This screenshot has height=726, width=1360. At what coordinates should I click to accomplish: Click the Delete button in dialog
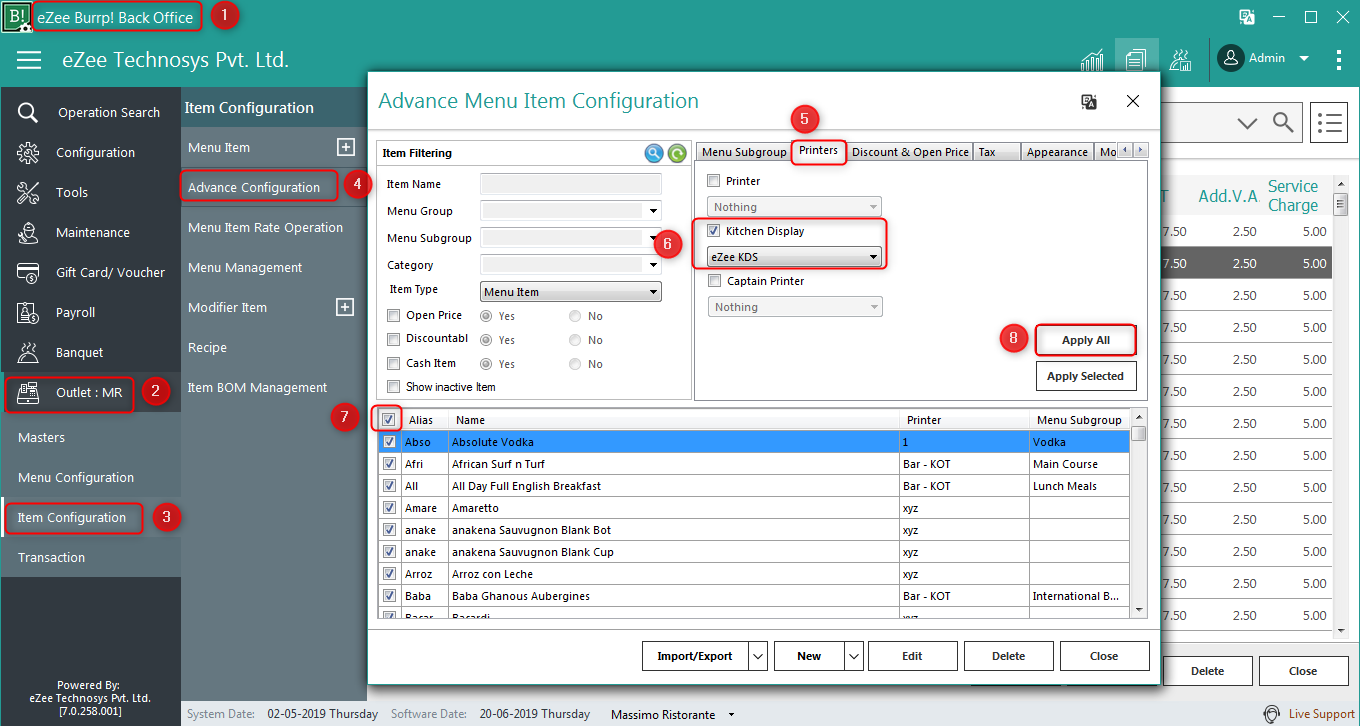pos(1008,656)
